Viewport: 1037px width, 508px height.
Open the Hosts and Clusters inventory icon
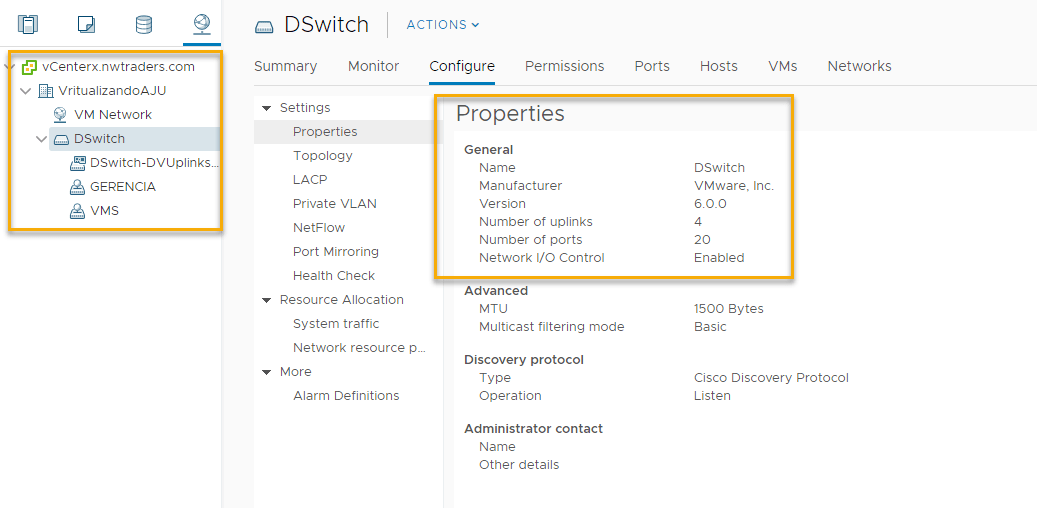click(27, 24)
